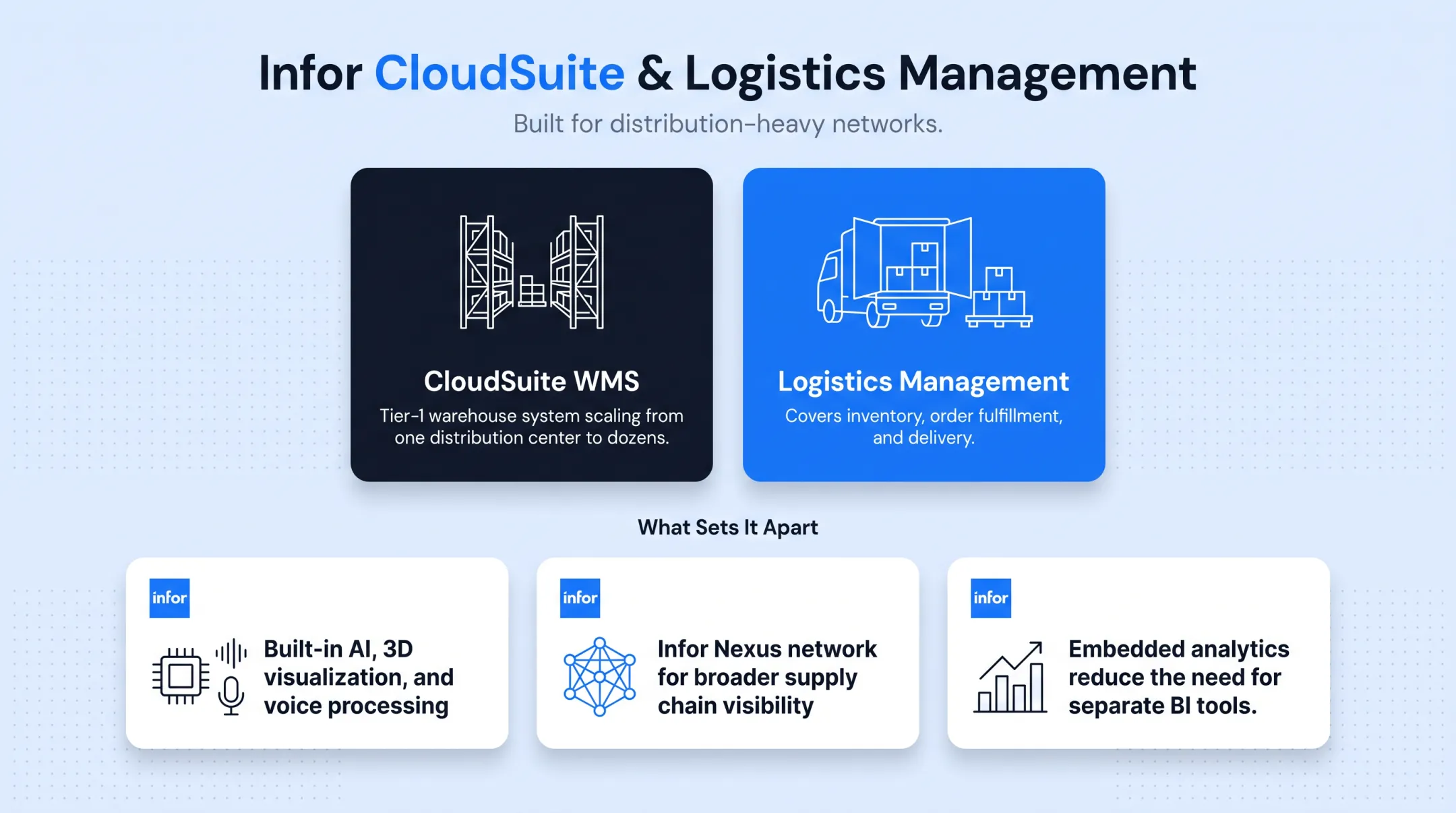Click the processor chip icon

point(181,676)
